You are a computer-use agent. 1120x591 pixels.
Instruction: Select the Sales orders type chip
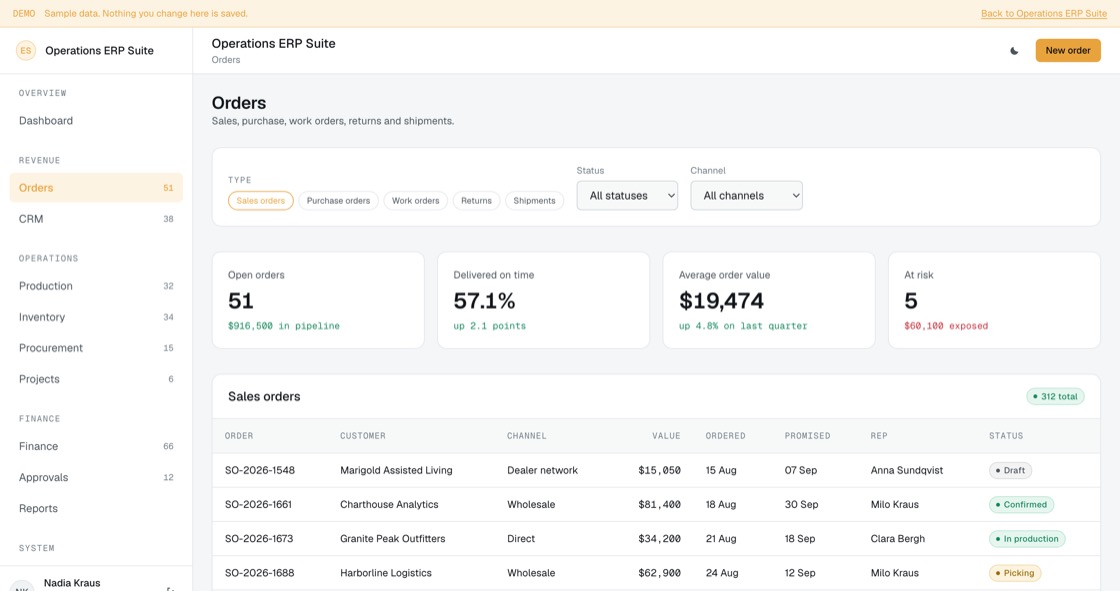pos(261,201)
